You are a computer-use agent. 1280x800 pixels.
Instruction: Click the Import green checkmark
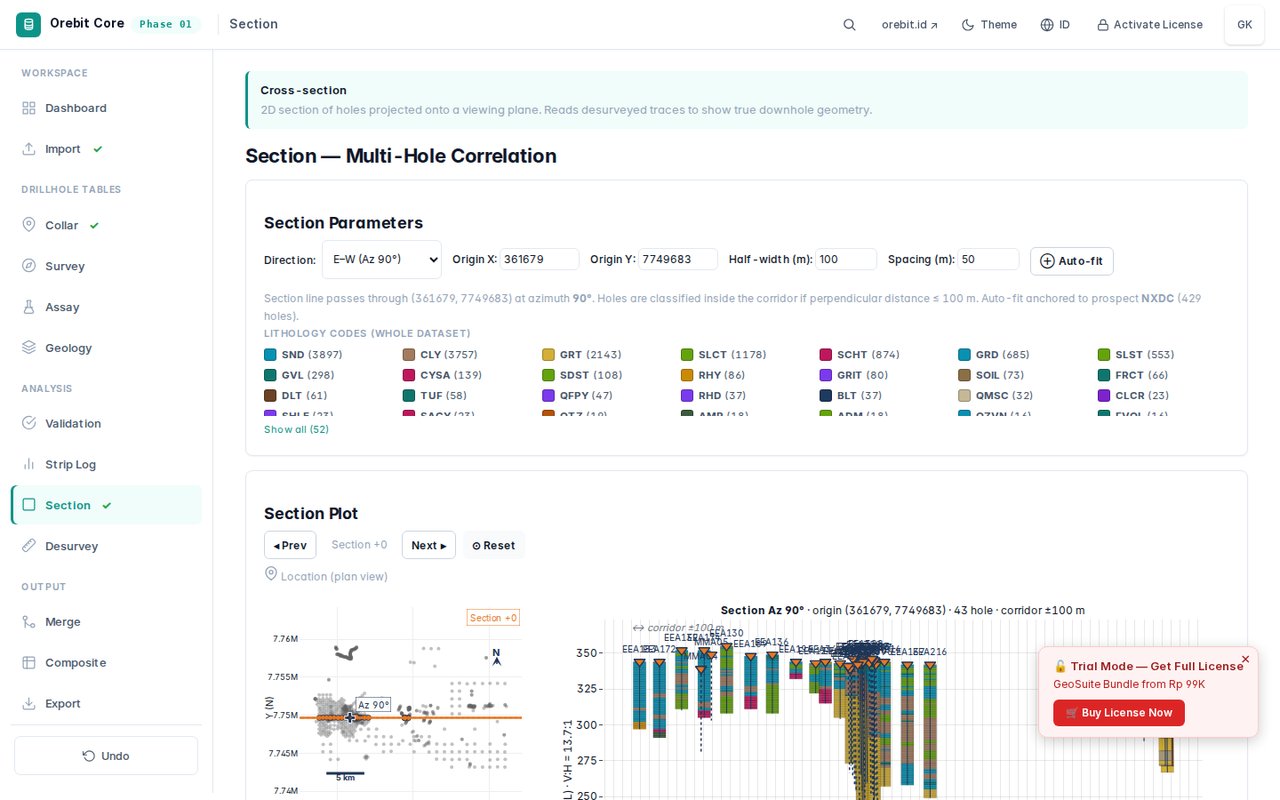coord(97,149)
